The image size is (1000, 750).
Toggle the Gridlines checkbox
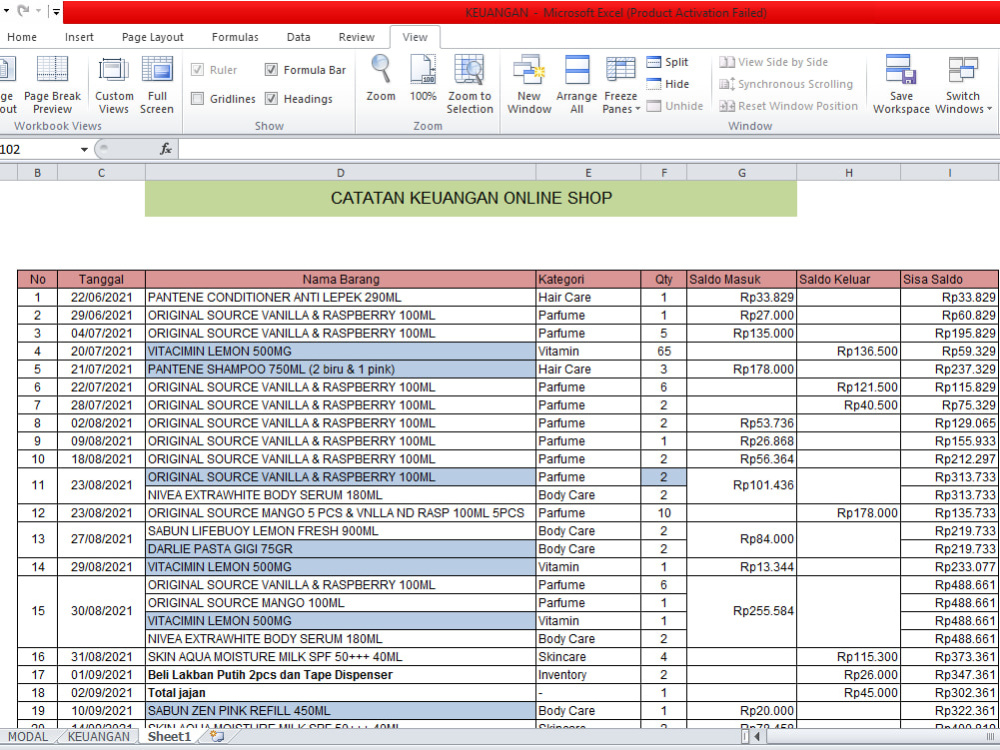pyautogui.click(x=198, y=98)
